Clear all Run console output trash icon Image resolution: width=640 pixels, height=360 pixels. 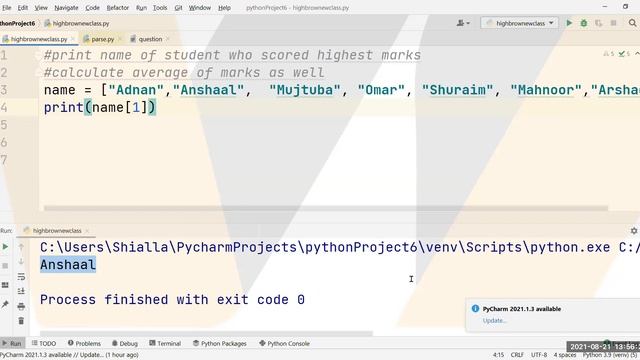pos(21,321)
